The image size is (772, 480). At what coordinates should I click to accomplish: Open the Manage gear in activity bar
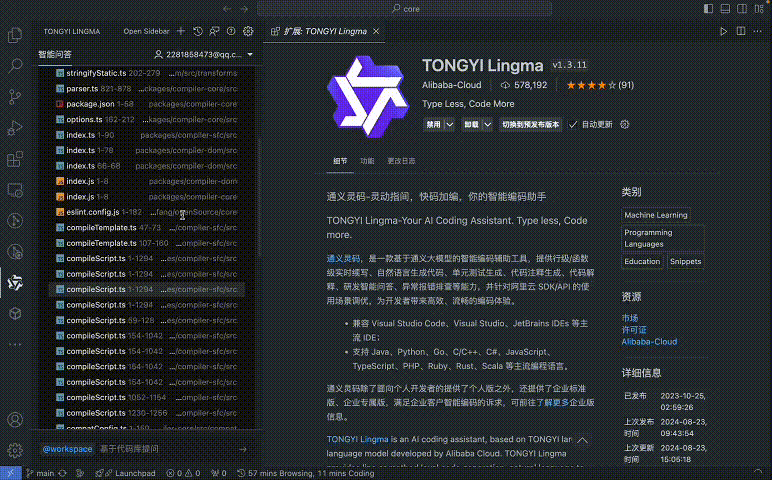(x=15, y=450)
